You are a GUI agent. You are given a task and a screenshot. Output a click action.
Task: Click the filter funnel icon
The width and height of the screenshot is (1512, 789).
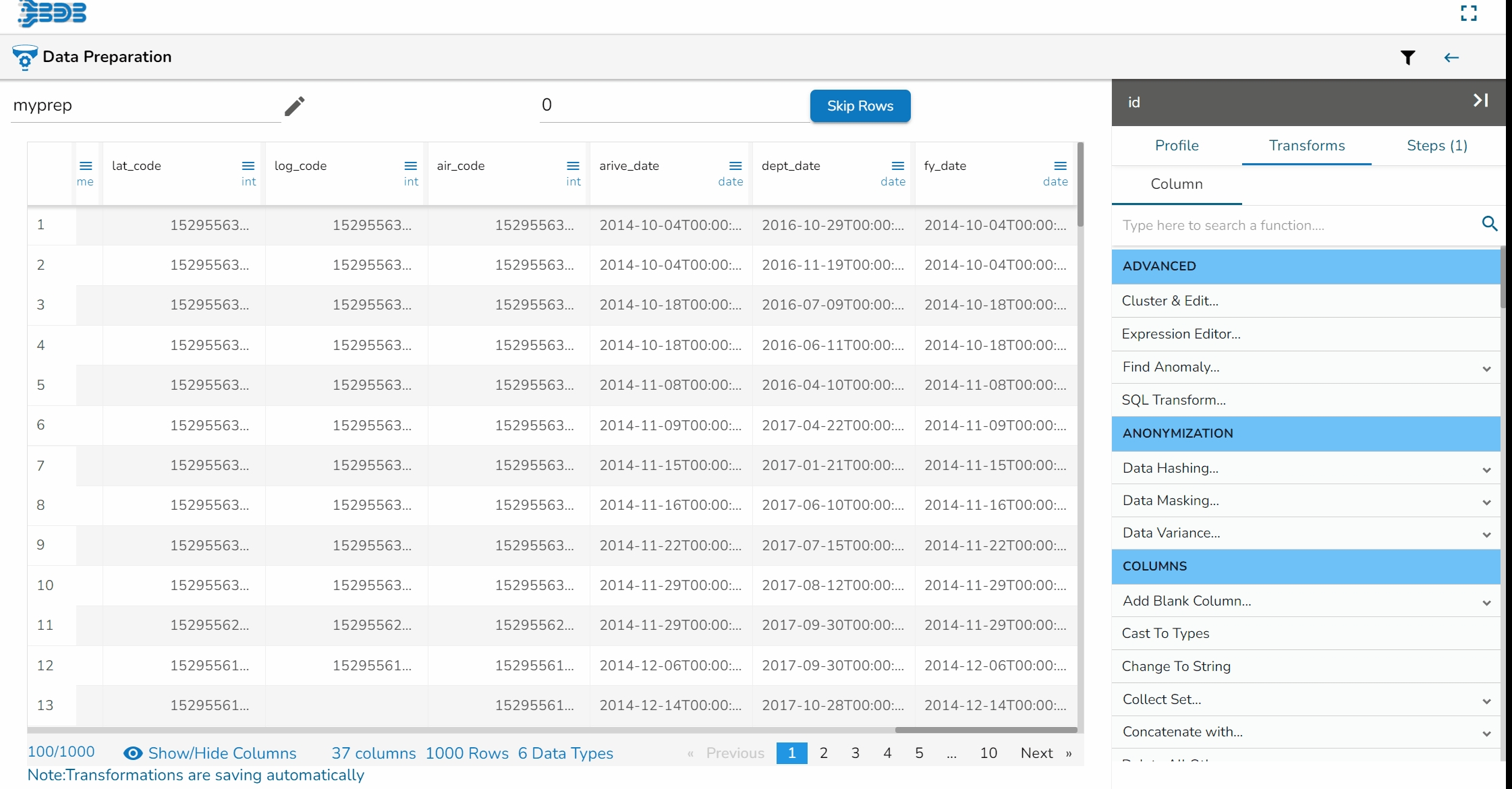point(1407,58)
